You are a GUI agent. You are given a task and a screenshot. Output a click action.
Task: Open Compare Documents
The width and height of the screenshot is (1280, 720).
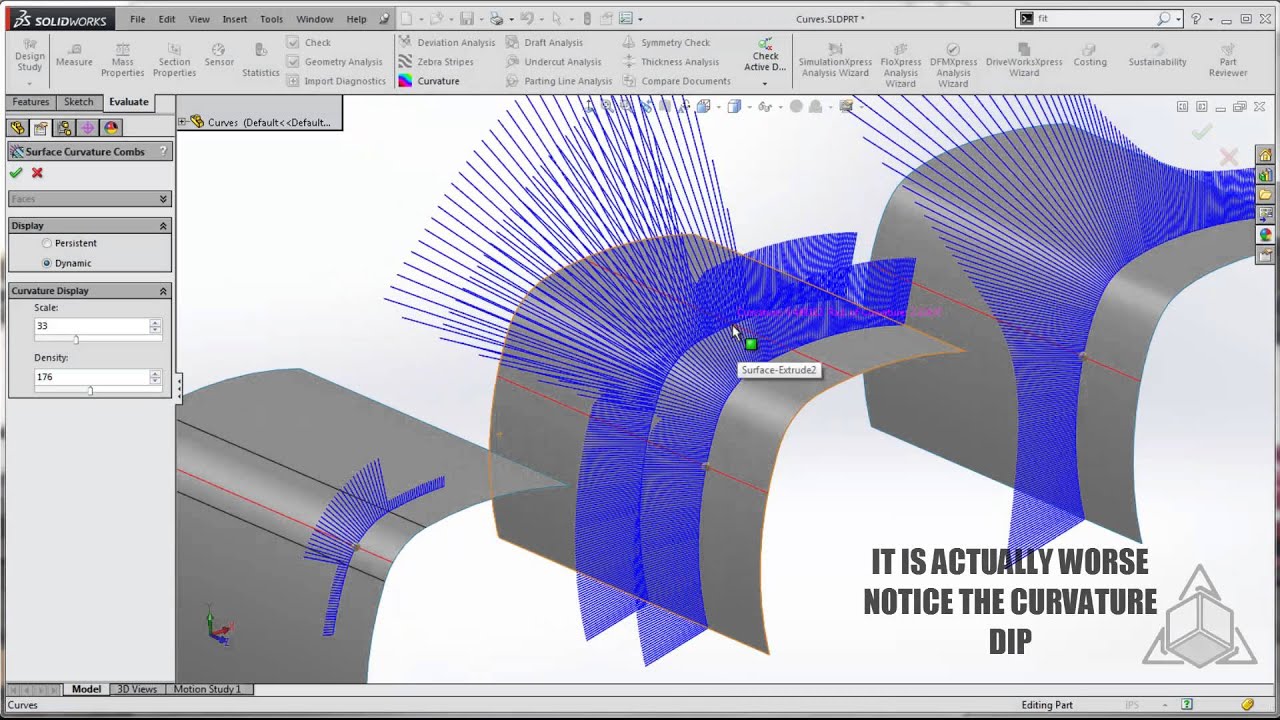[x=676, y=81]
